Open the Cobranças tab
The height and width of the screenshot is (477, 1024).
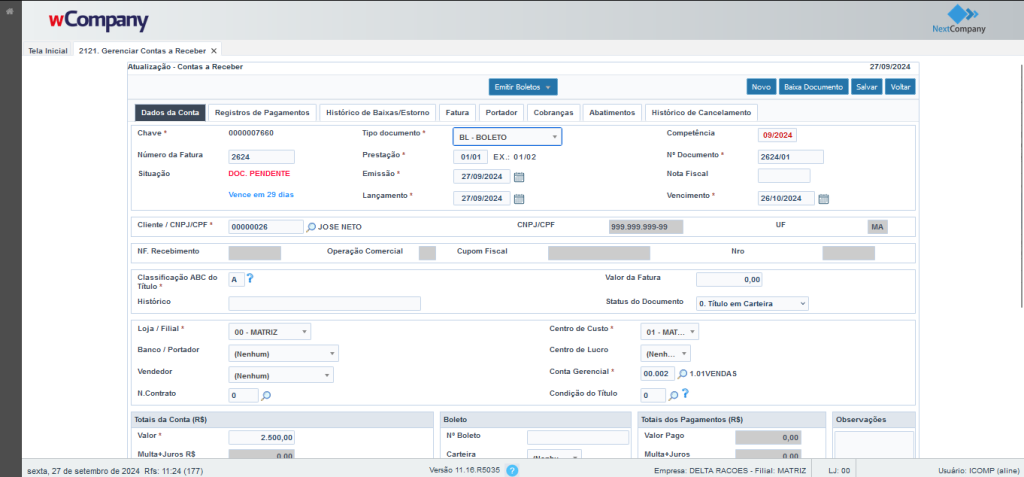coord(553,112)
